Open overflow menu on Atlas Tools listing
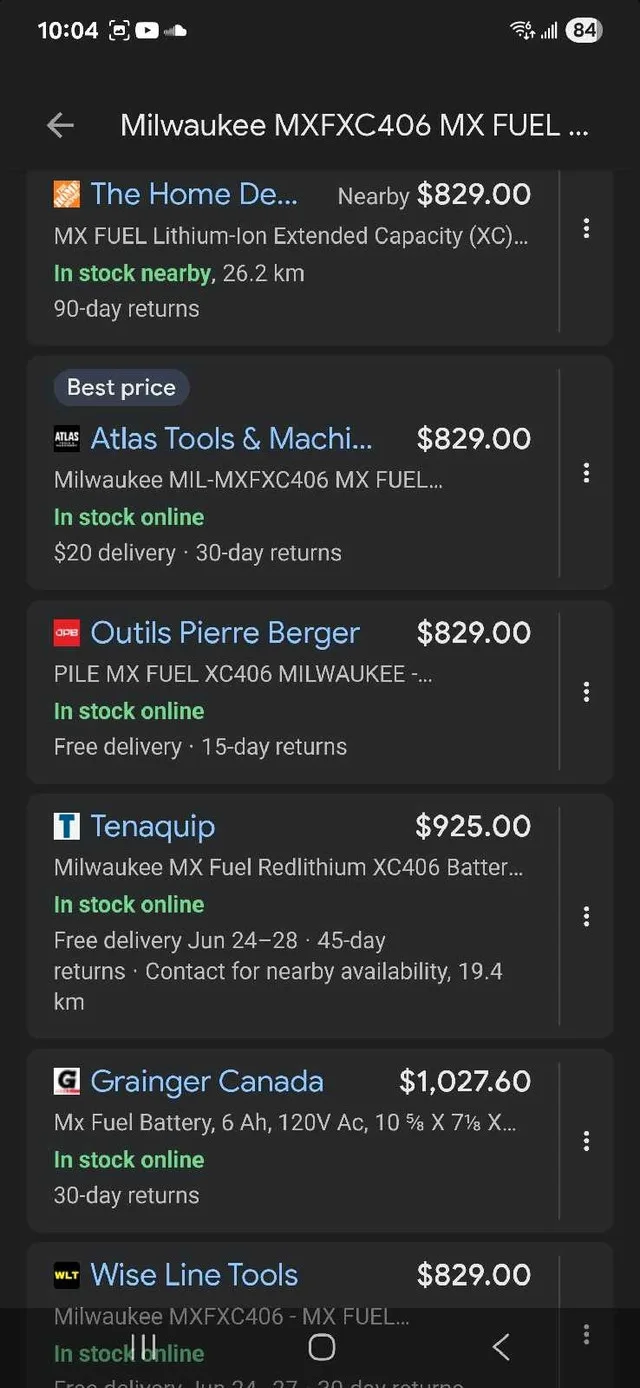Viewport: 640px width, 1388px height. 586,473
